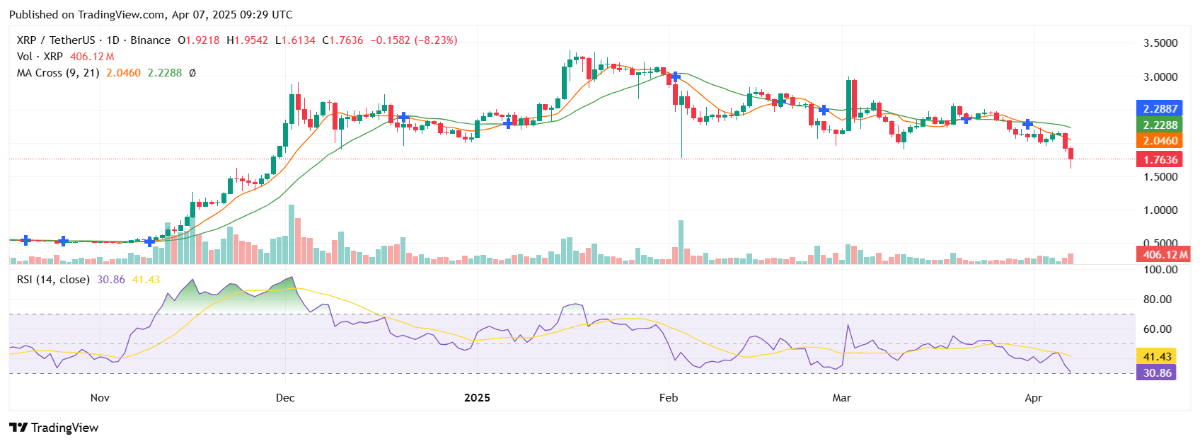Click the red 406.12 M volume label
Screen dimensions: 1200x444
[x=1161, y=256]
